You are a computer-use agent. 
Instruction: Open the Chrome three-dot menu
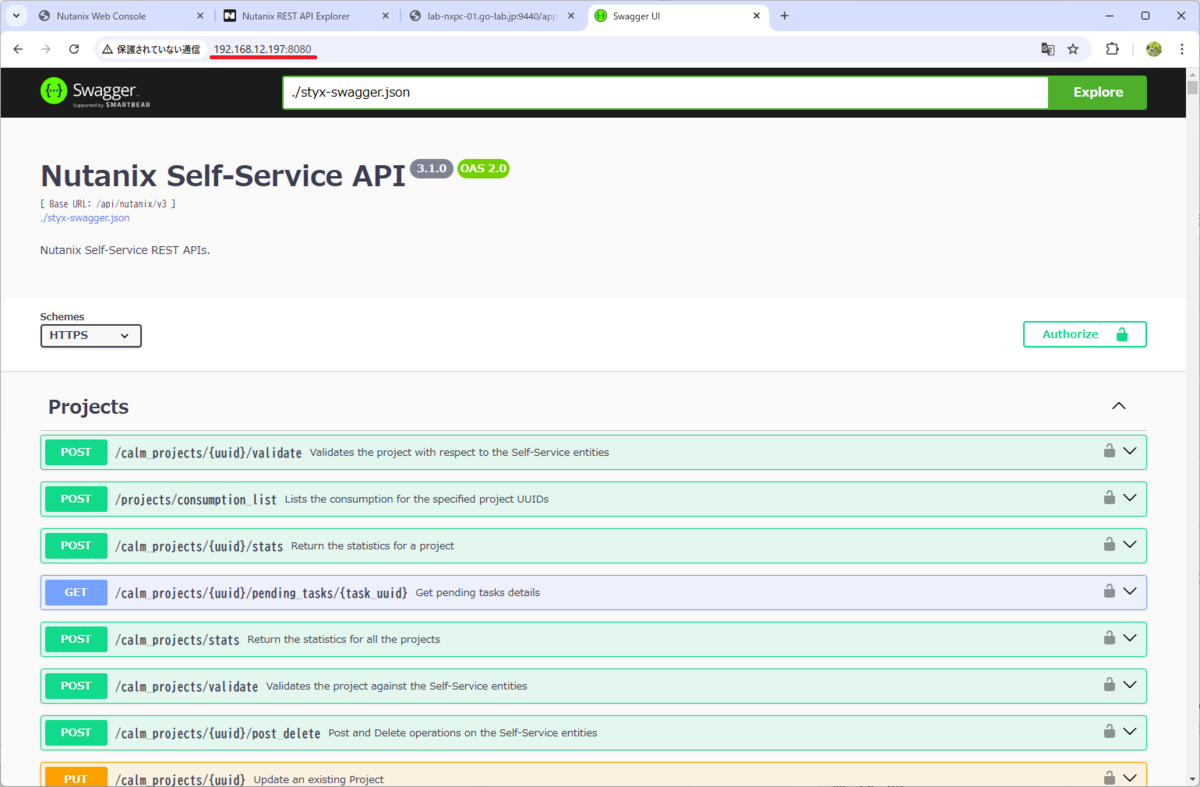click(x=1182, y=49)
